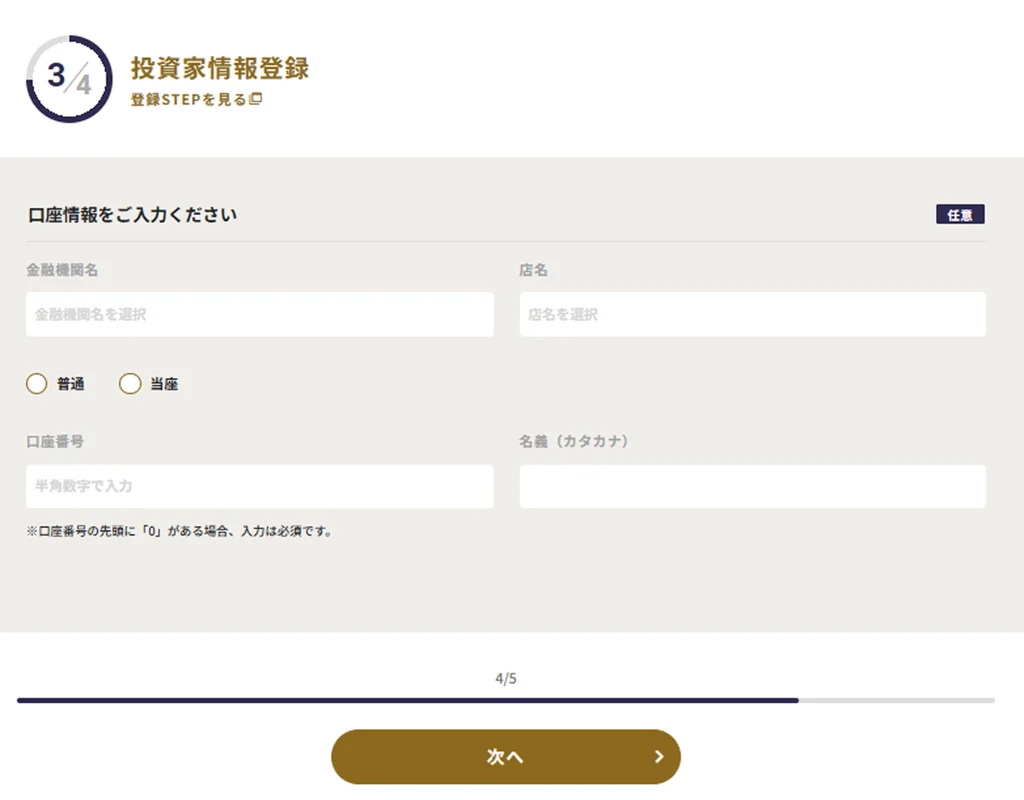The image size is (1024, 800).
Task: Open the 店名を選択 dropdown
Action: click(x=752, y=314)
